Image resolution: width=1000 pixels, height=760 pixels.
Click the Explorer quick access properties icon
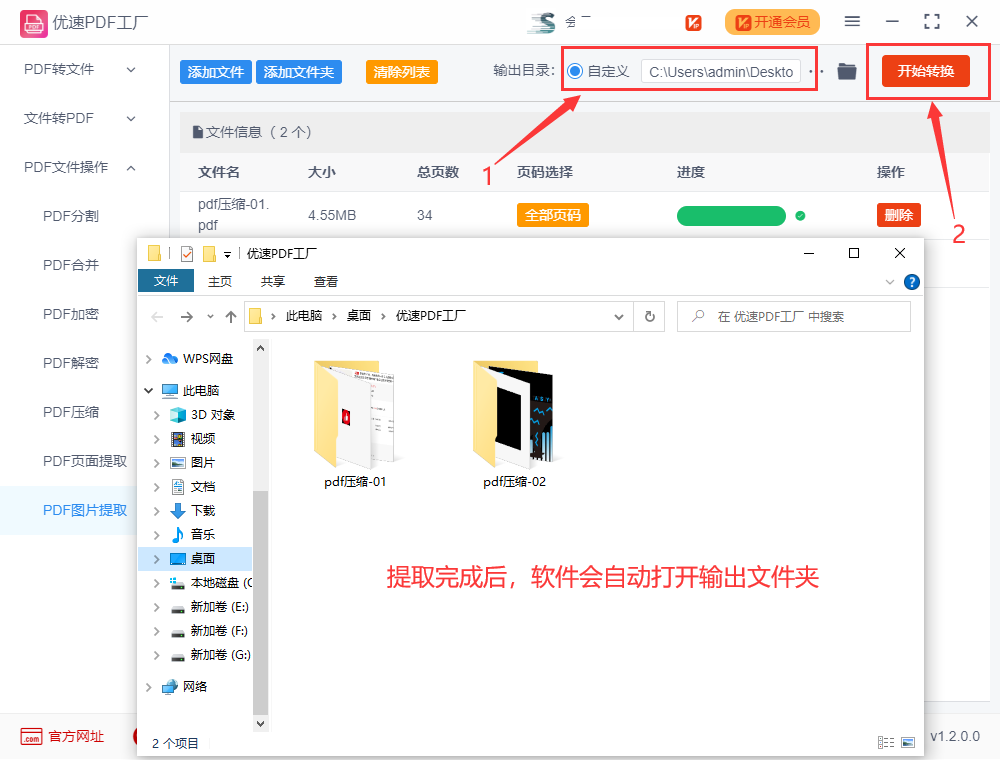pyautogui.click(x=187, y=254)
